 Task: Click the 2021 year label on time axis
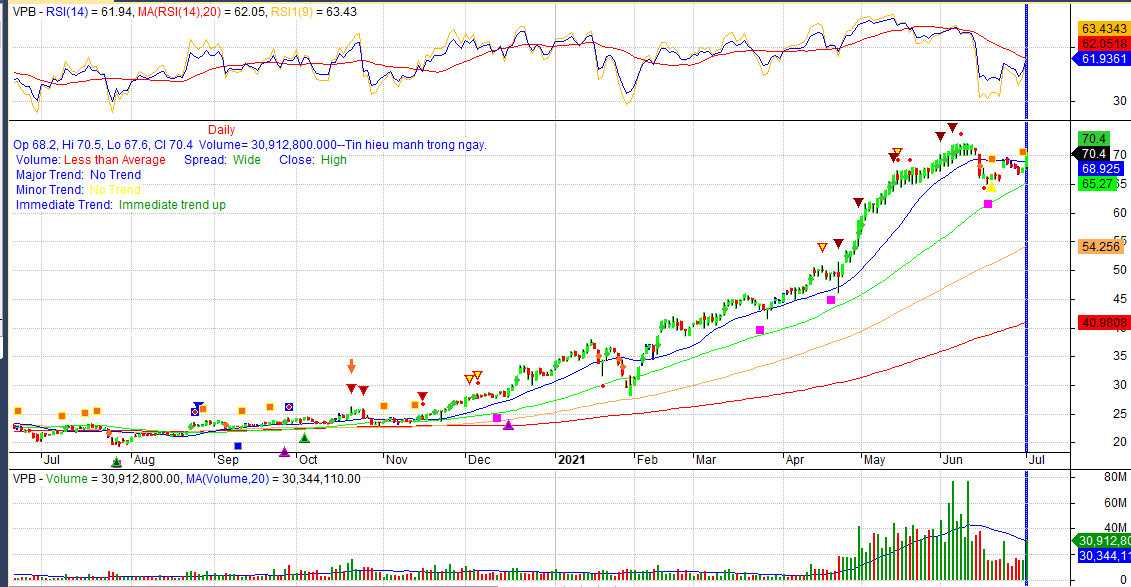571,460
